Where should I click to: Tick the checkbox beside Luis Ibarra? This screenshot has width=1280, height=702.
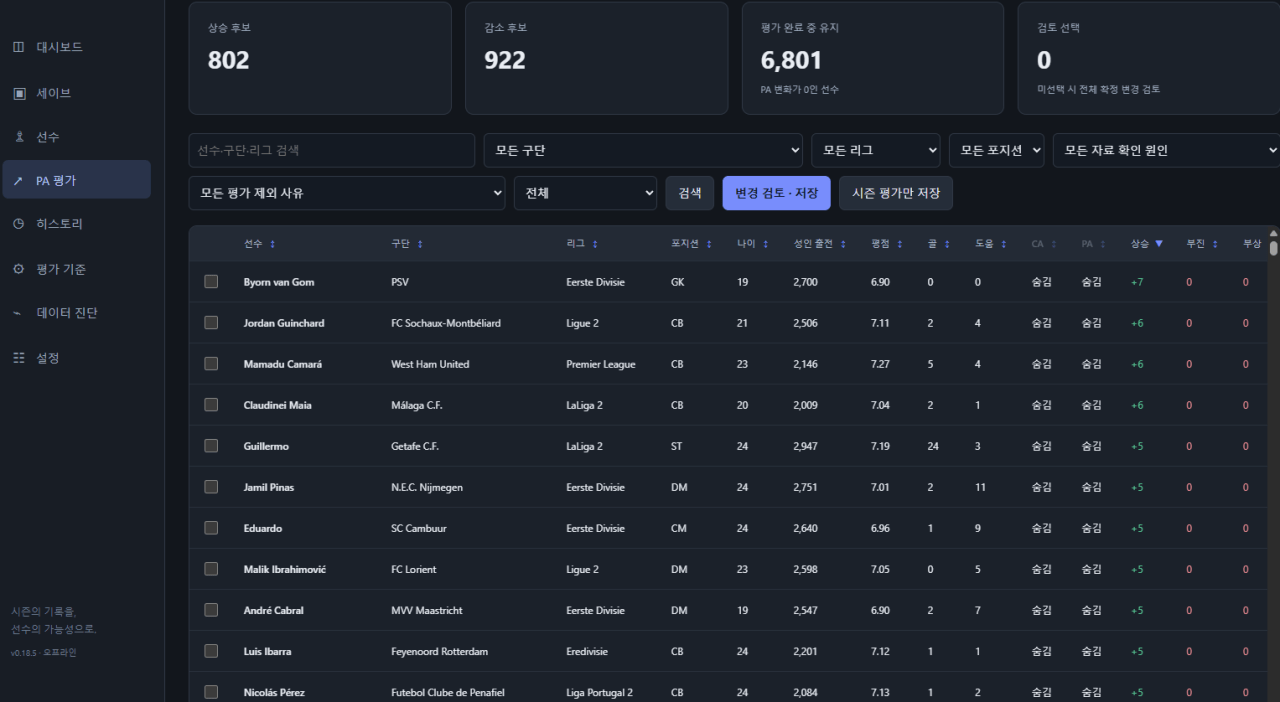[x=211, y=651]
